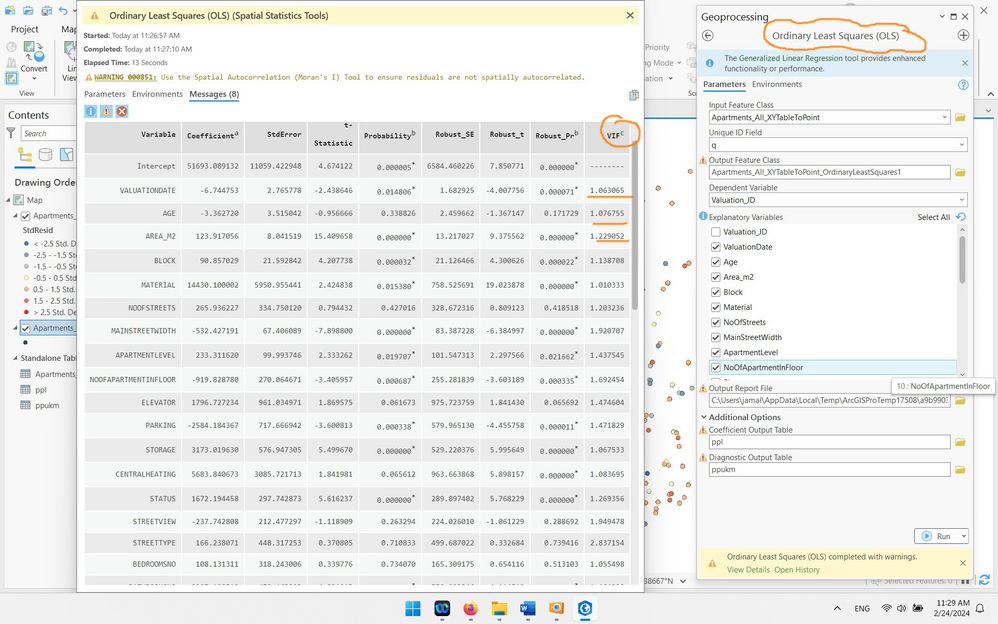Screen dimensions: 998x624
Task: Collapse the Map tree node
Action: [x=8, y=200]
